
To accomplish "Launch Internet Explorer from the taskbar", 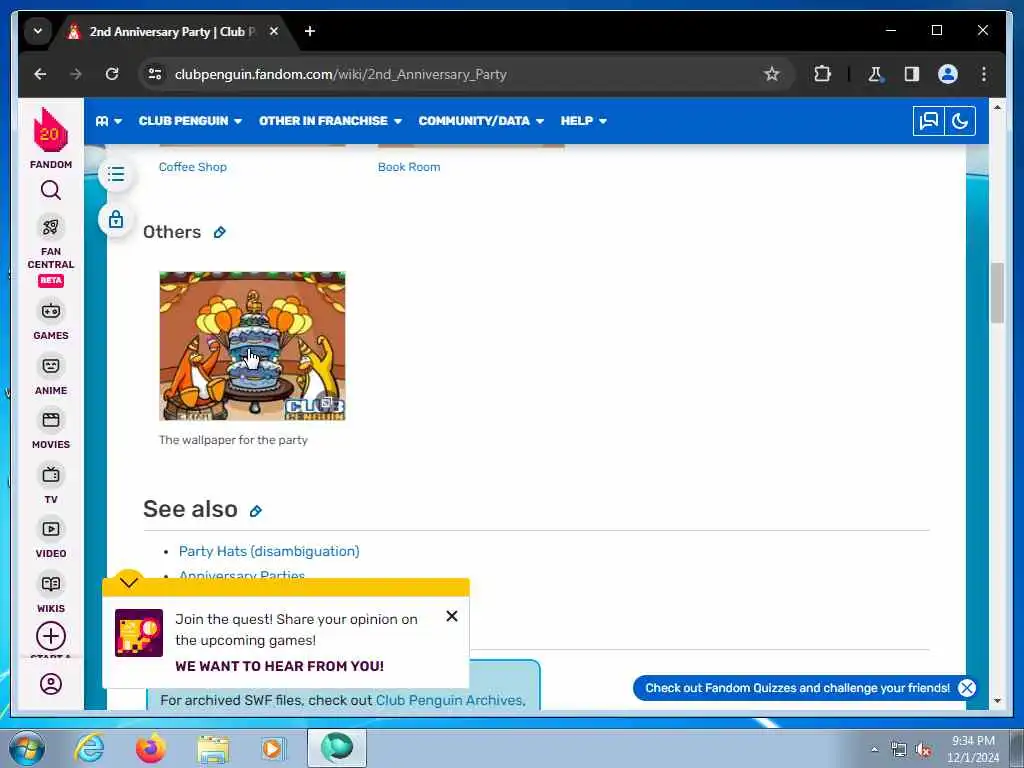I will tap(89, 748).
